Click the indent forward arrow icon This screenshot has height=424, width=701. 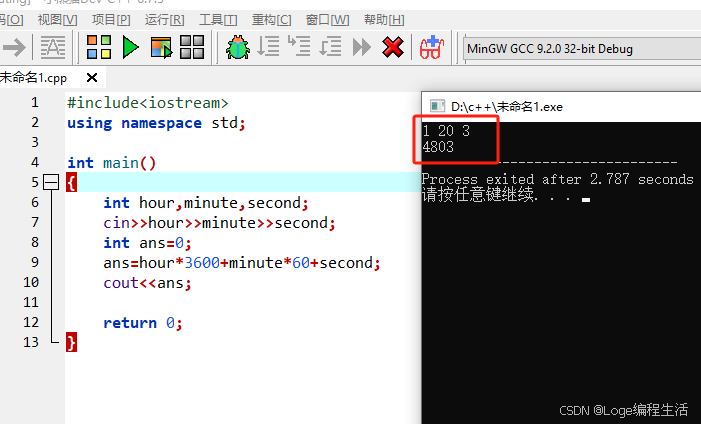pyautogui.click(x=14, y=47)
